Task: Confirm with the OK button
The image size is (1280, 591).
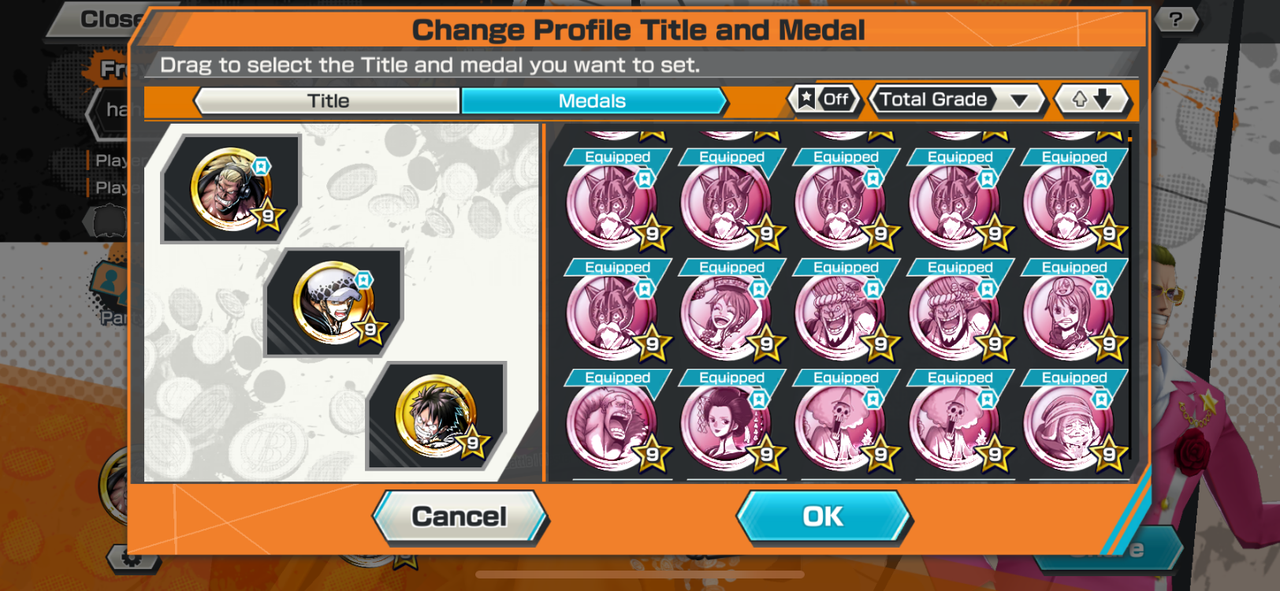Action: tap(823, 517)
